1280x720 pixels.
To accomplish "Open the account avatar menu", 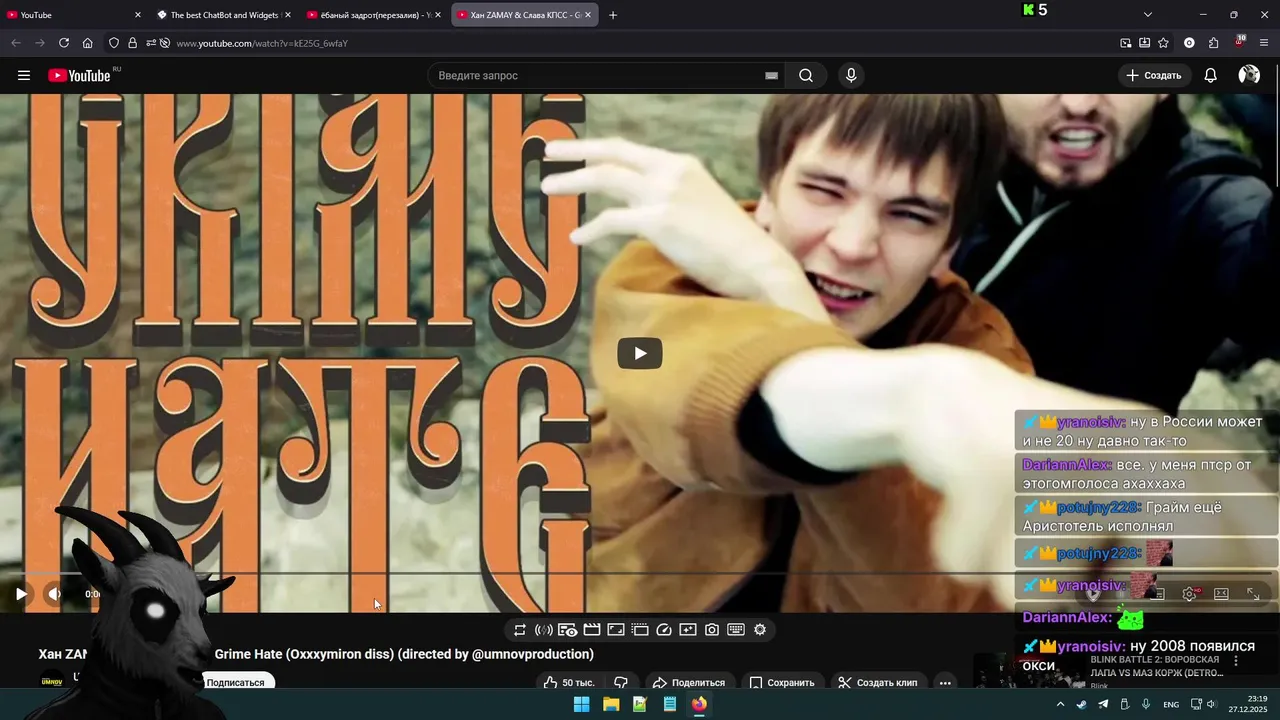I will pos(1249,75).
